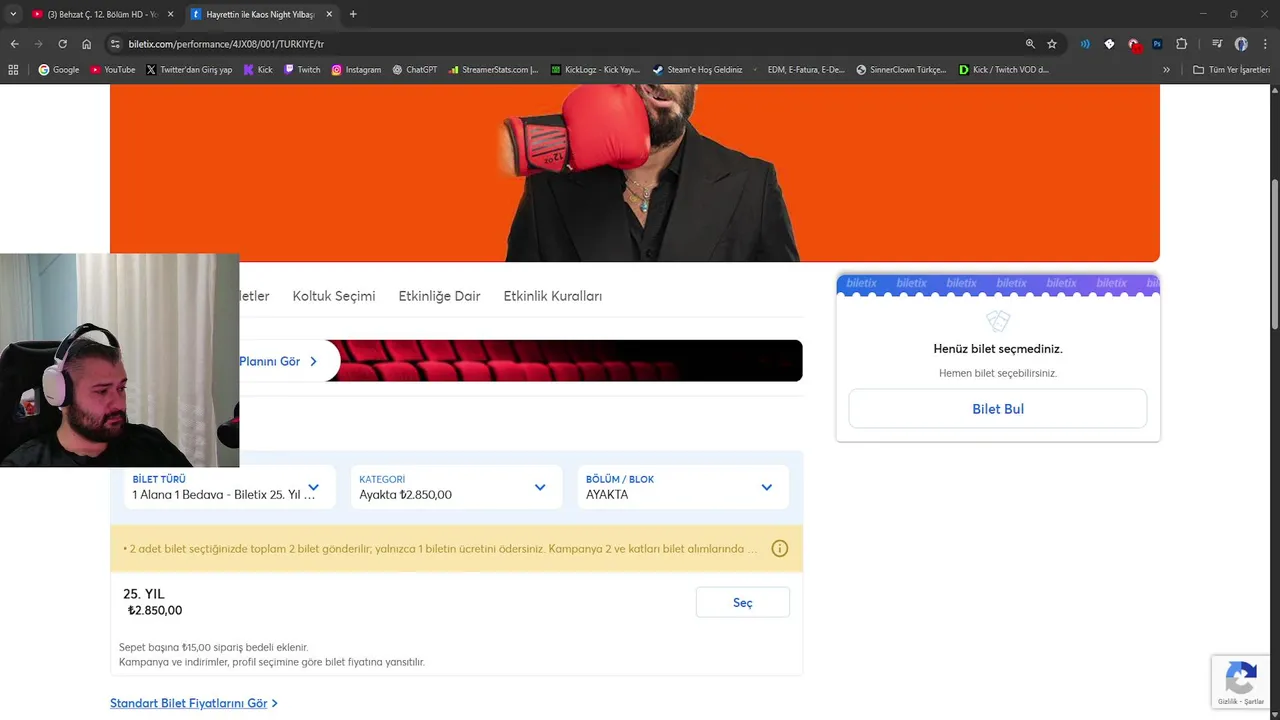Open the Photoshop extension icon
The image size is (1280, 720).
coord(1157,44)
